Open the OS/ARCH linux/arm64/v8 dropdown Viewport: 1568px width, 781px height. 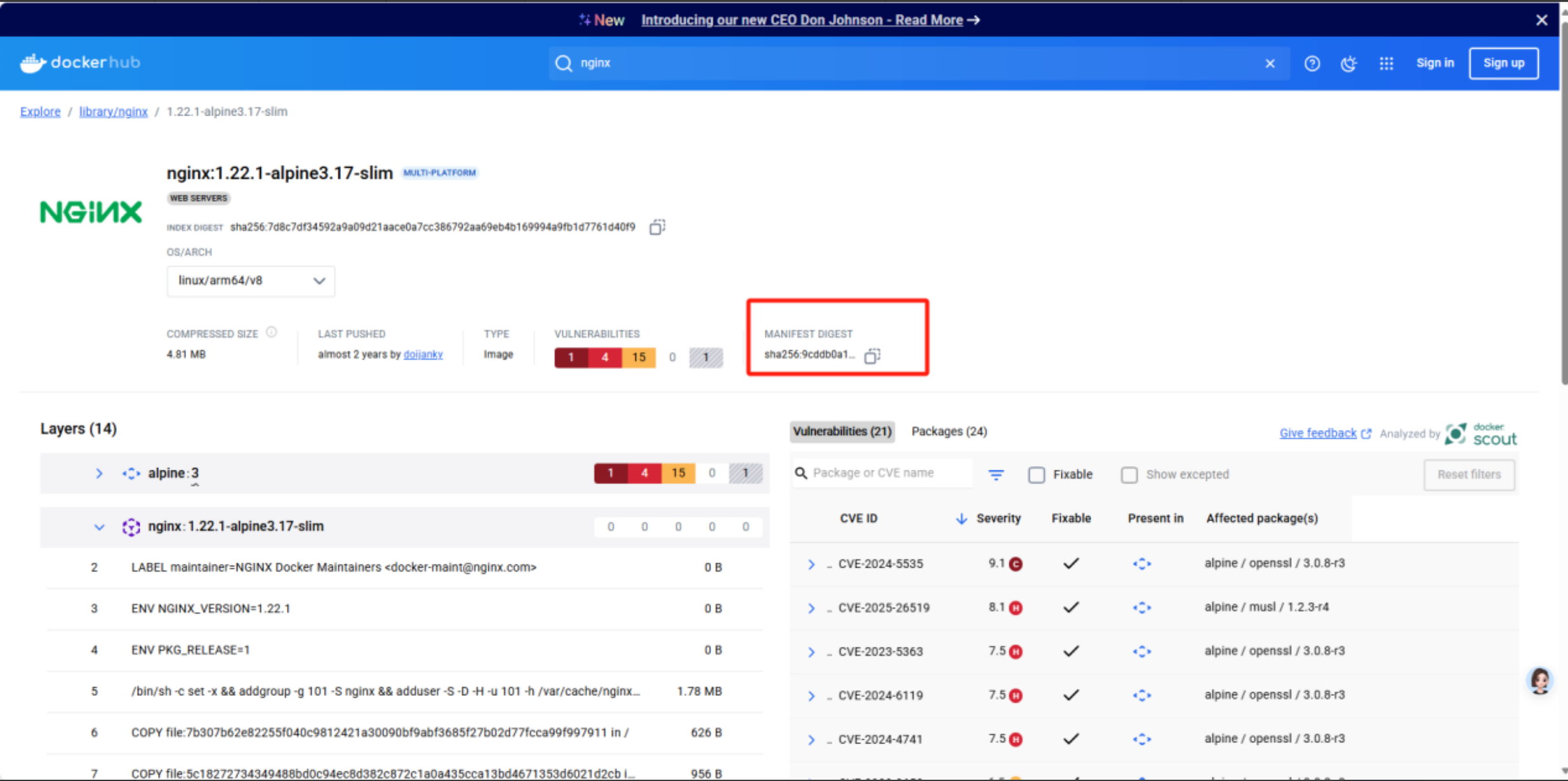click(x=251, y=281)
